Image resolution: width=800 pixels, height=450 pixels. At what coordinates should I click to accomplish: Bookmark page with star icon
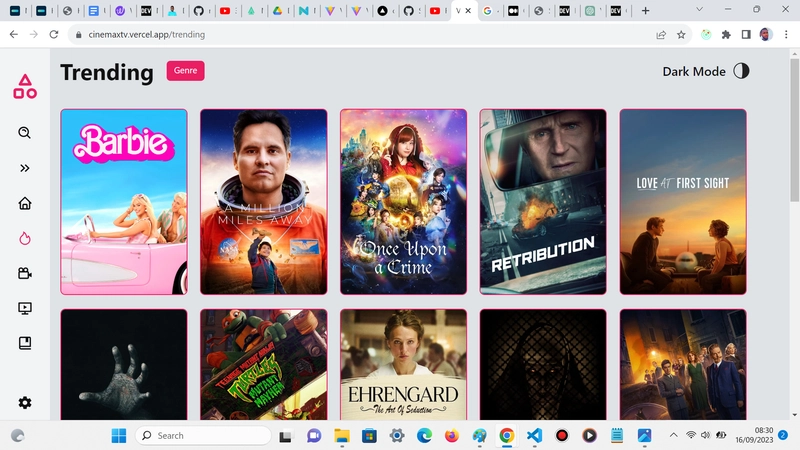681,34
